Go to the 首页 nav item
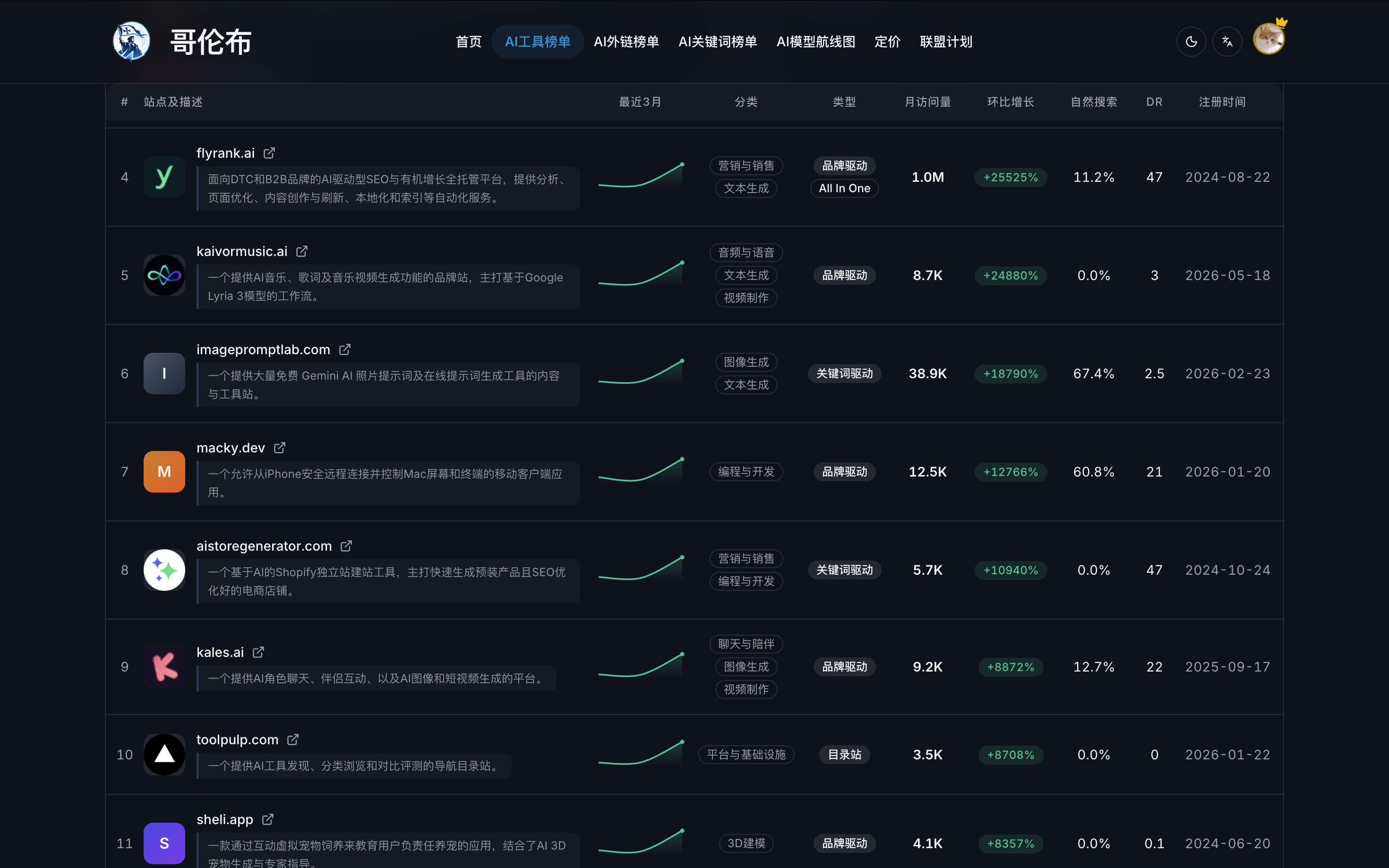Screen dimensions: 1389x868 coord(469,42)
